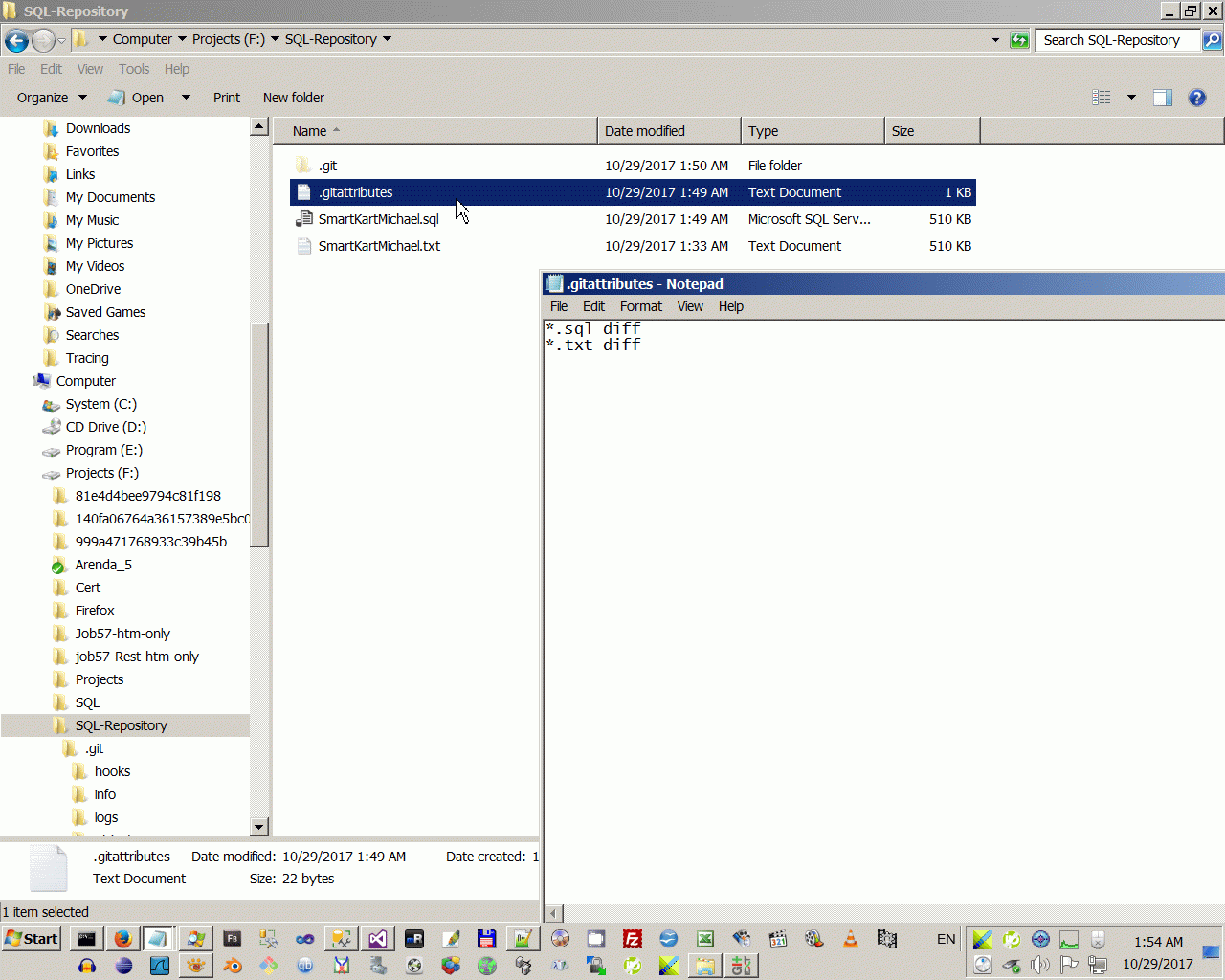Open Excel from the taskbar
Viewport: 1225px width, 980px height.
tap(705, 939)
